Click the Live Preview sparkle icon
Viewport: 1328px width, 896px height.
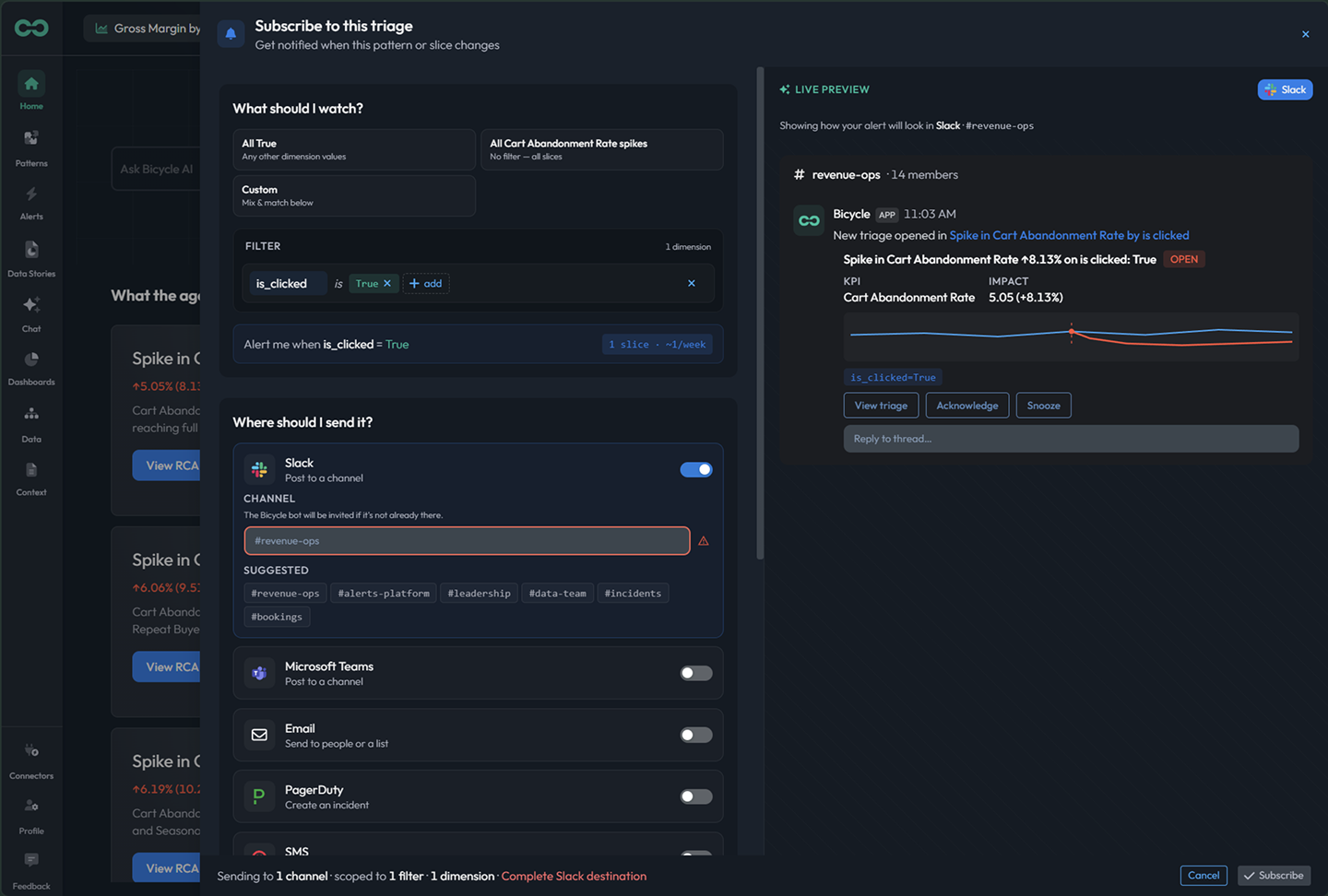[785, 89]
